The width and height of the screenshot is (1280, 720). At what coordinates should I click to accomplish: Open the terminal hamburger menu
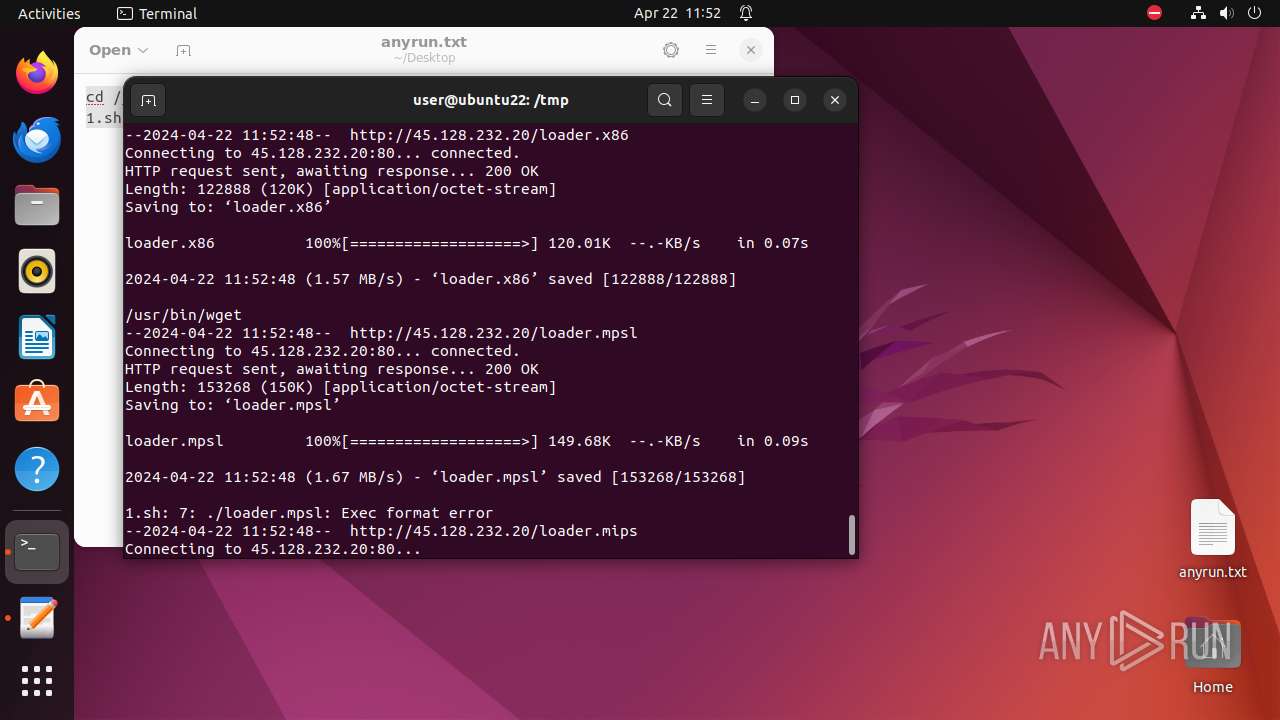707,100
